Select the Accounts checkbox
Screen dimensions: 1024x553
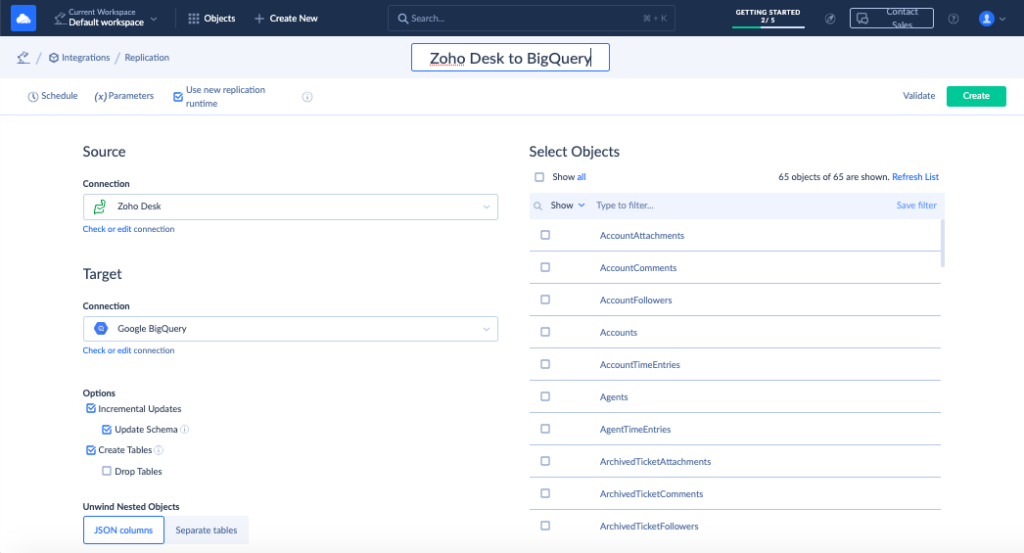click(x=545, y=332)
